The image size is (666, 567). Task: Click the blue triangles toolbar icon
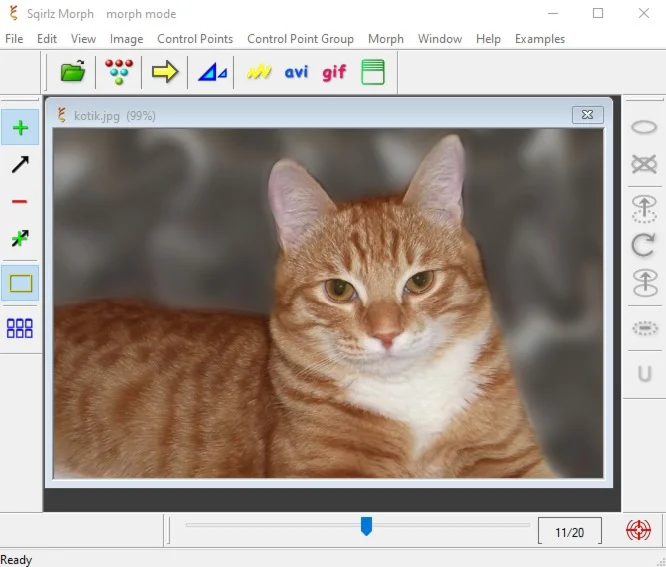click(212, 72)
